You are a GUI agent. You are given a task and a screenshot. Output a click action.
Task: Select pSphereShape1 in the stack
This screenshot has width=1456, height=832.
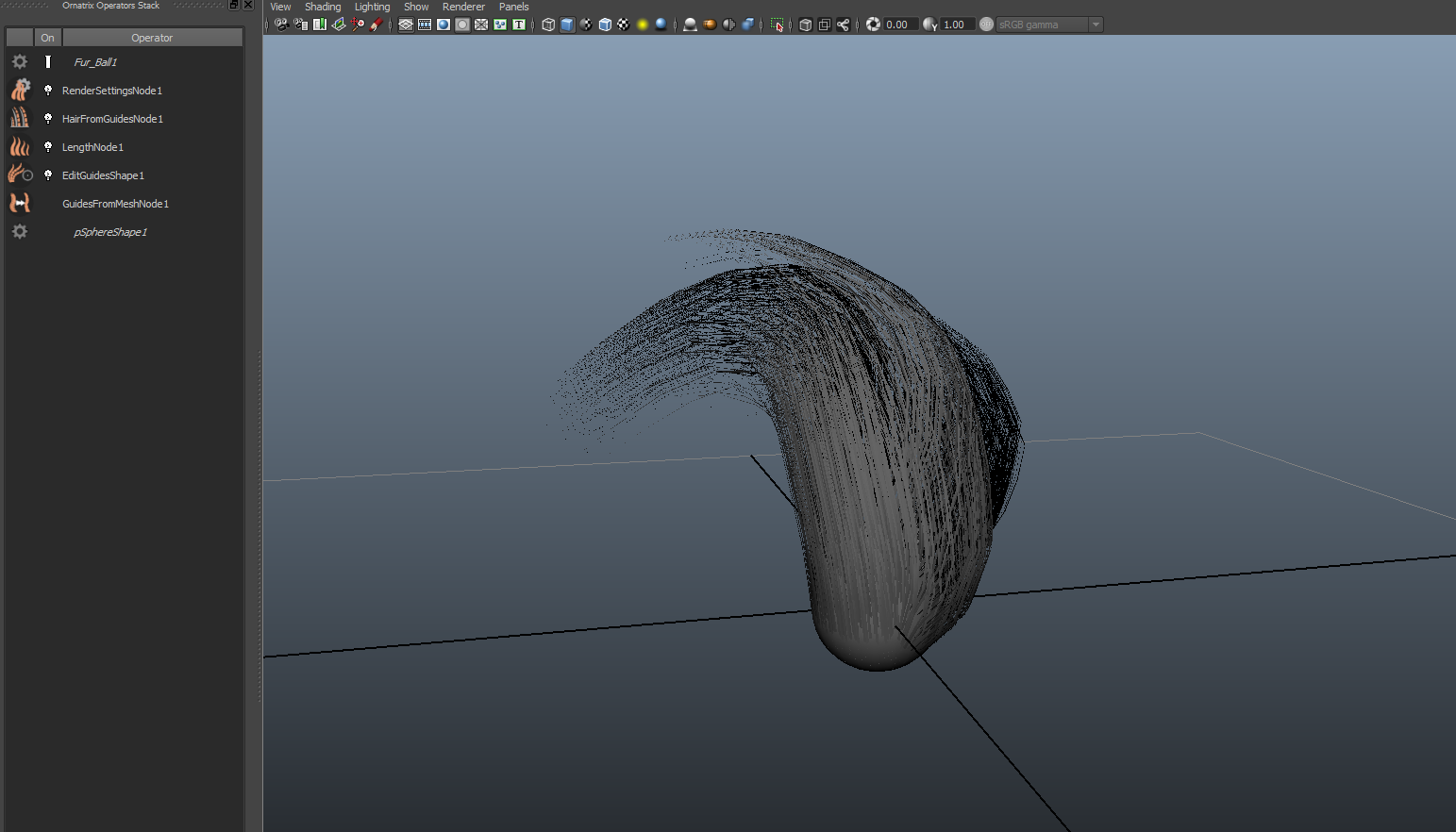(110, 232)
